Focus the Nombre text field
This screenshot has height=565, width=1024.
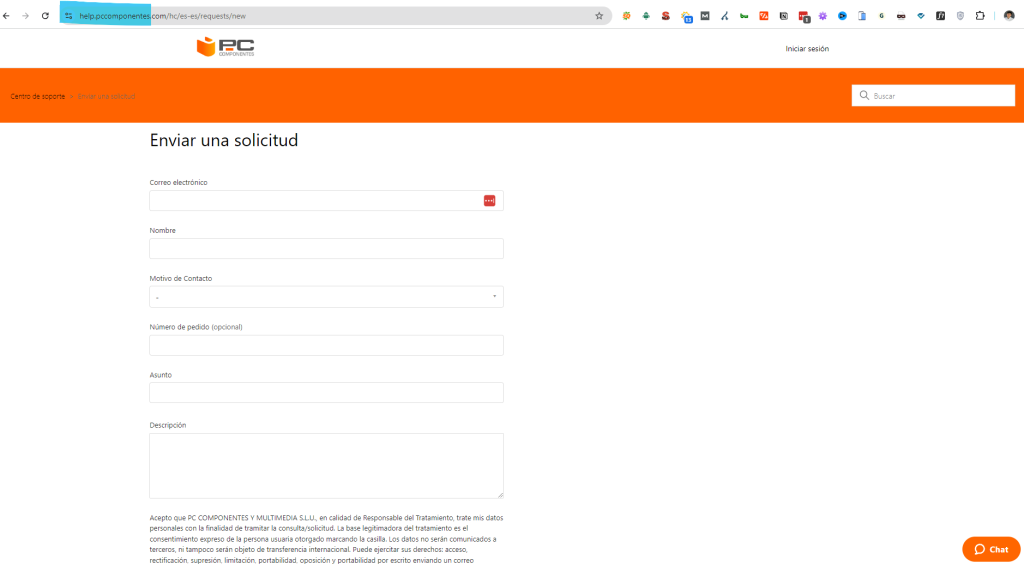(326, 249)
